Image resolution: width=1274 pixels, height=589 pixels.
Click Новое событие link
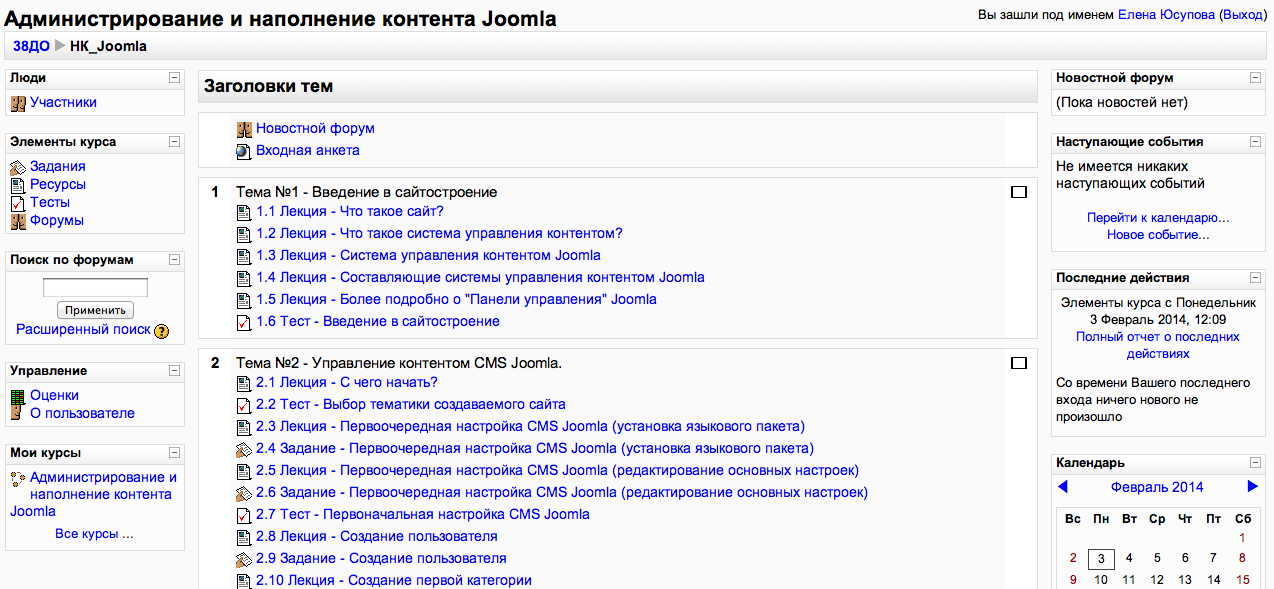[1158, 235]
